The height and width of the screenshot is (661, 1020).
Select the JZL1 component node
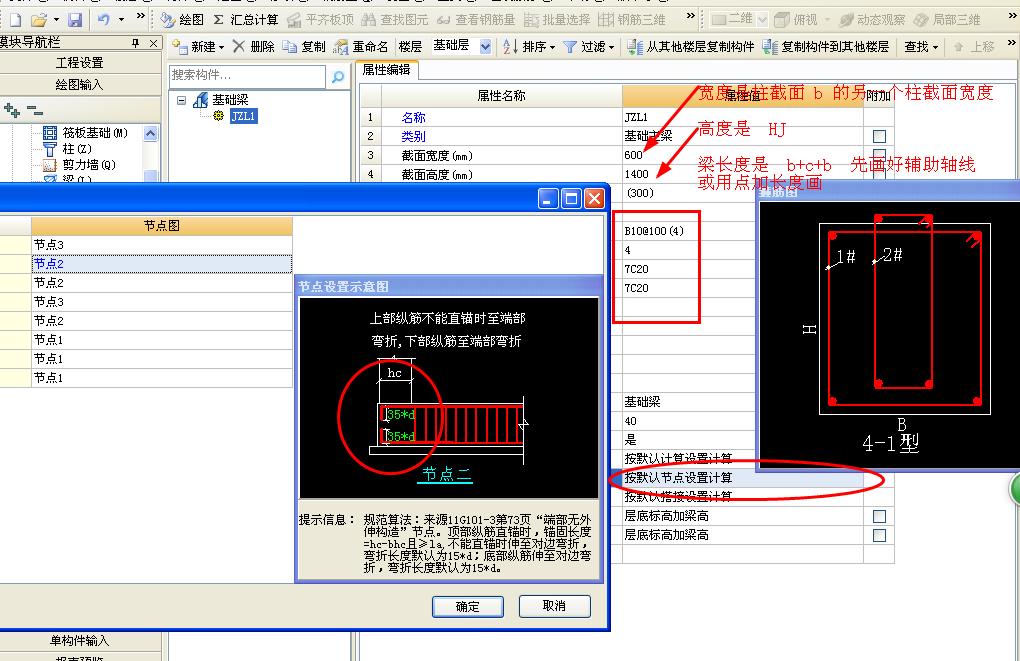[243, 116]
